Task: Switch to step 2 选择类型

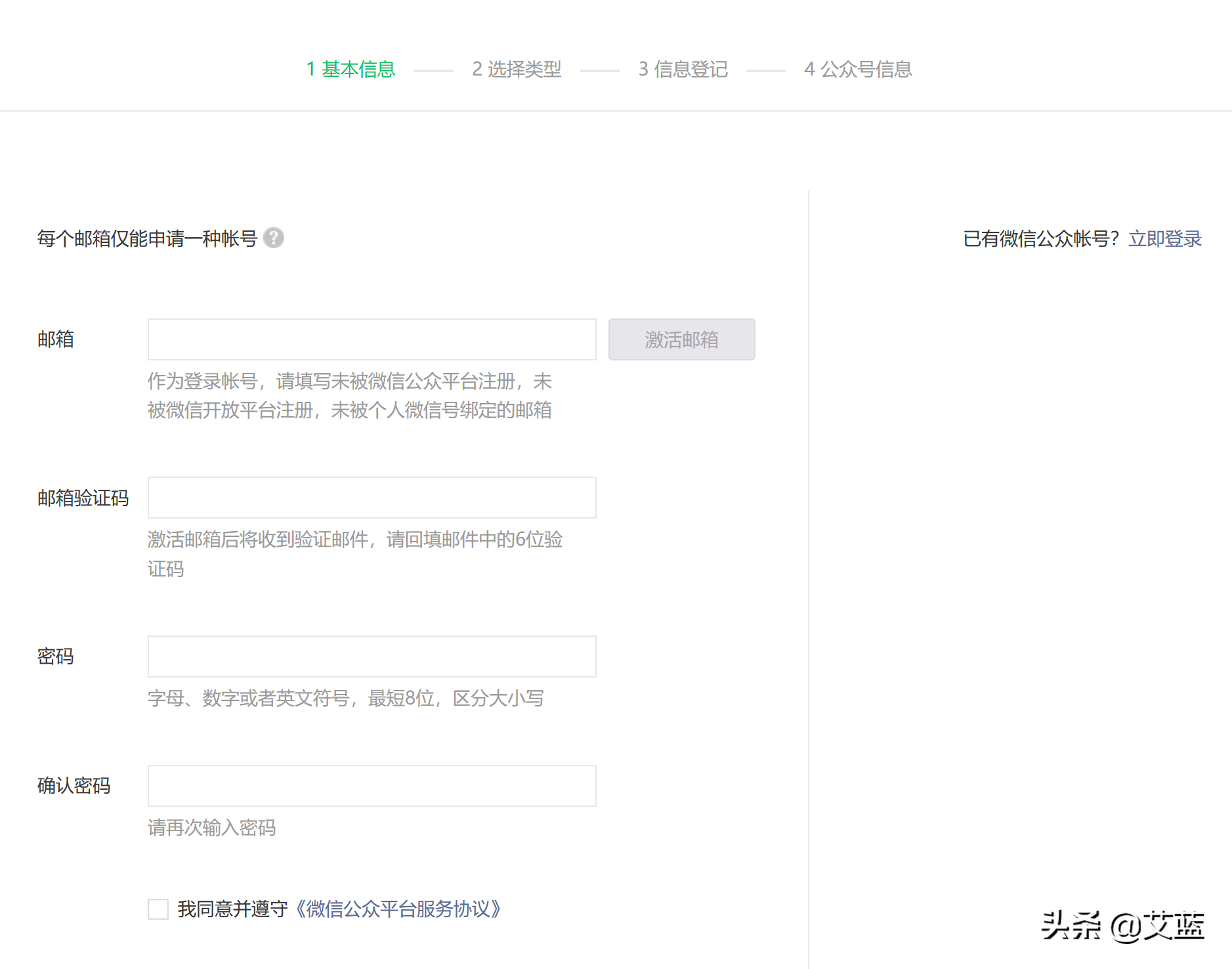Action: pos(517,70)
